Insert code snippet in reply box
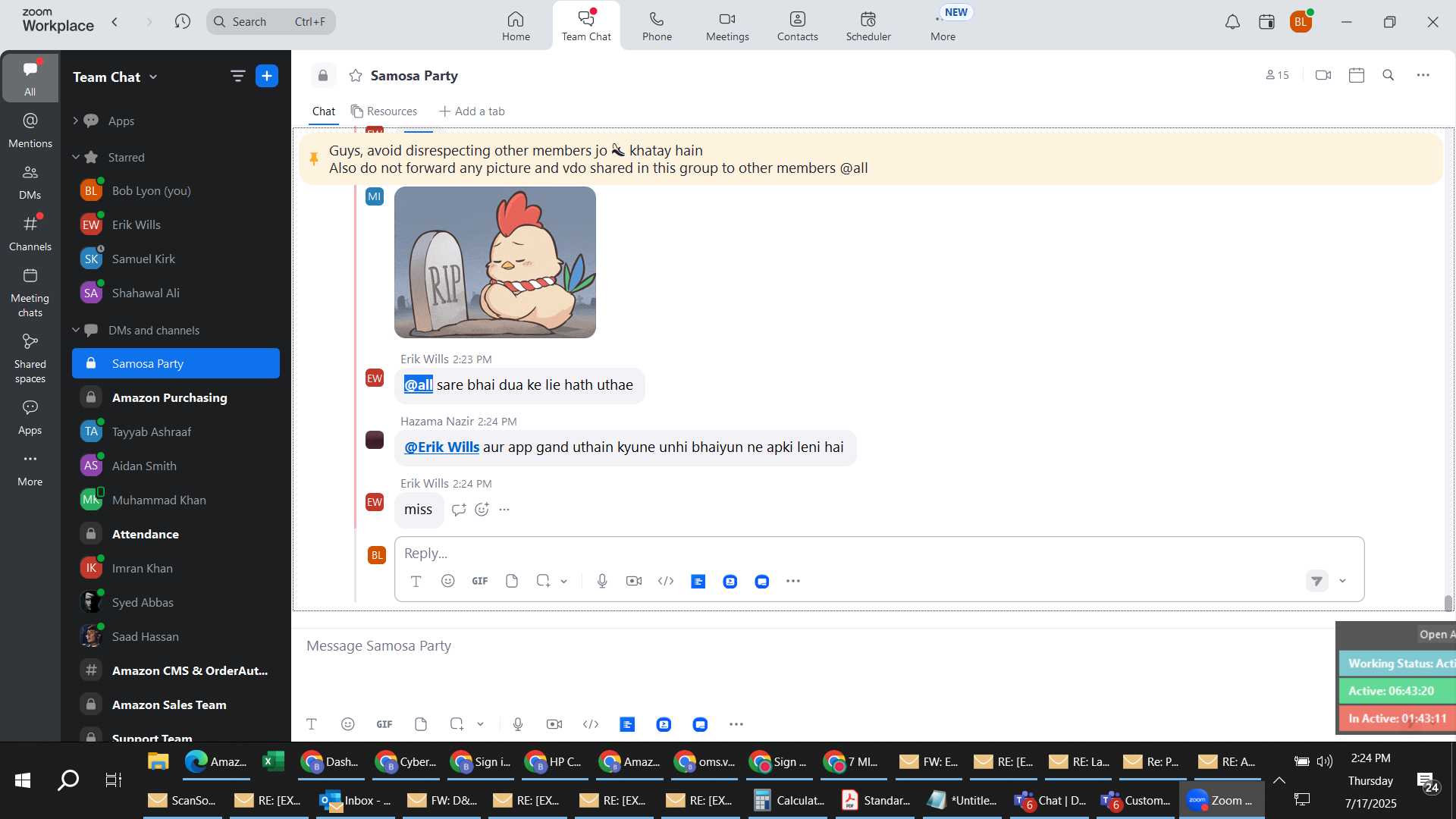Screen dimensions: 1456x819 point(666,582)
